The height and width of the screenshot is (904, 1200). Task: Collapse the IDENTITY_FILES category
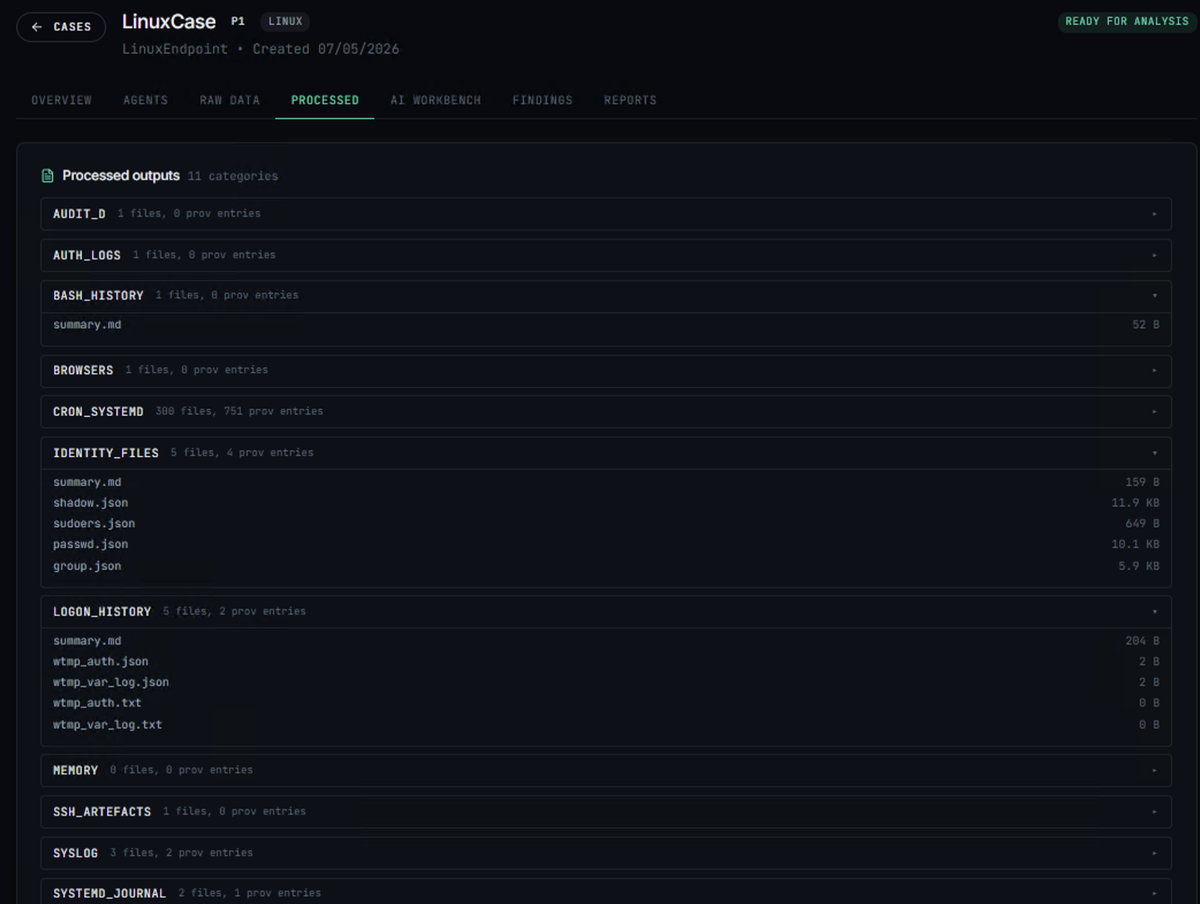[606, 453]
